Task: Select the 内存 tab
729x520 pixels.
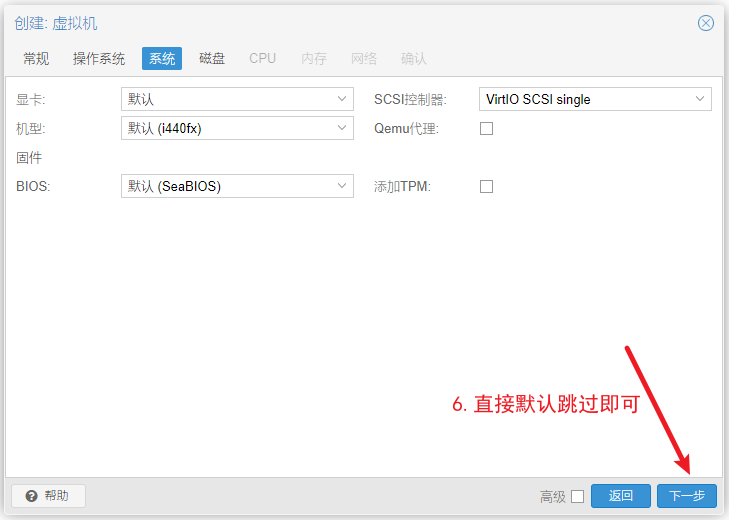Action: tap(314, 59)
